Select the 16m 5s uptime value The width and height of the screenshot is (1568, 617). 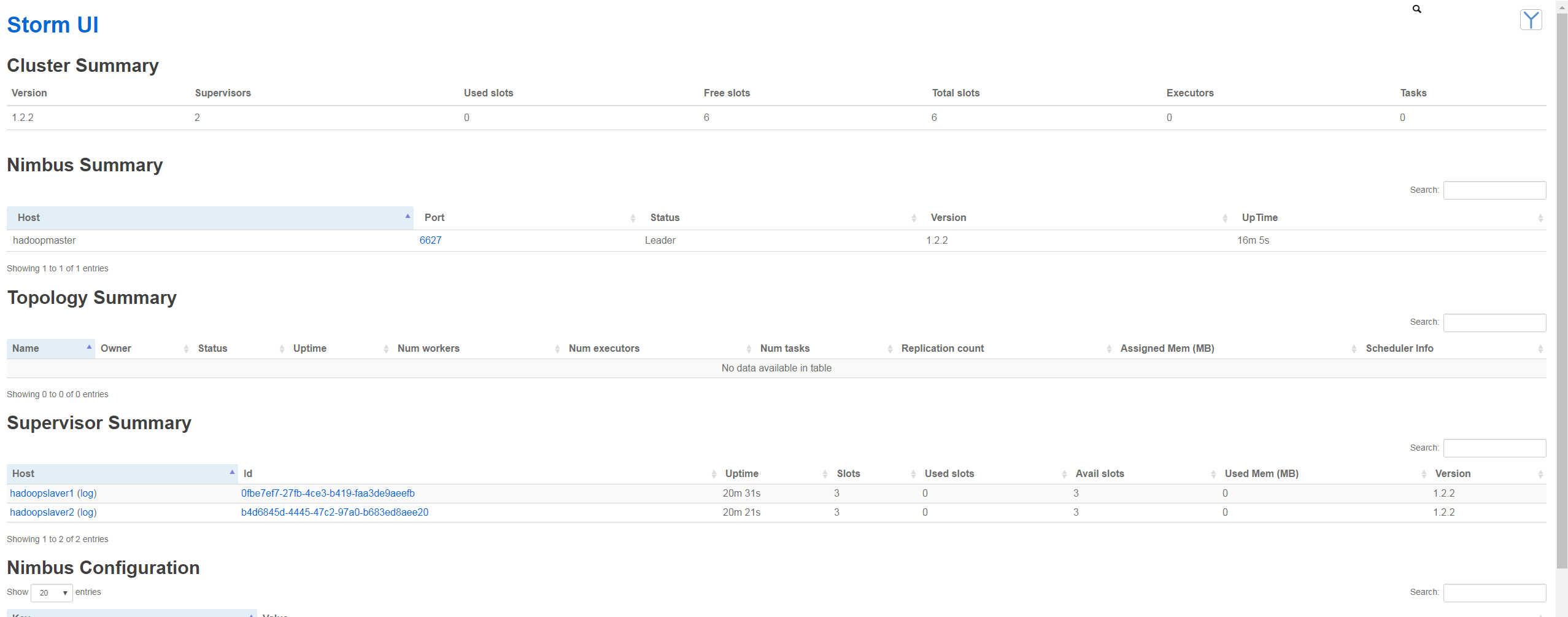(1253, 241)
